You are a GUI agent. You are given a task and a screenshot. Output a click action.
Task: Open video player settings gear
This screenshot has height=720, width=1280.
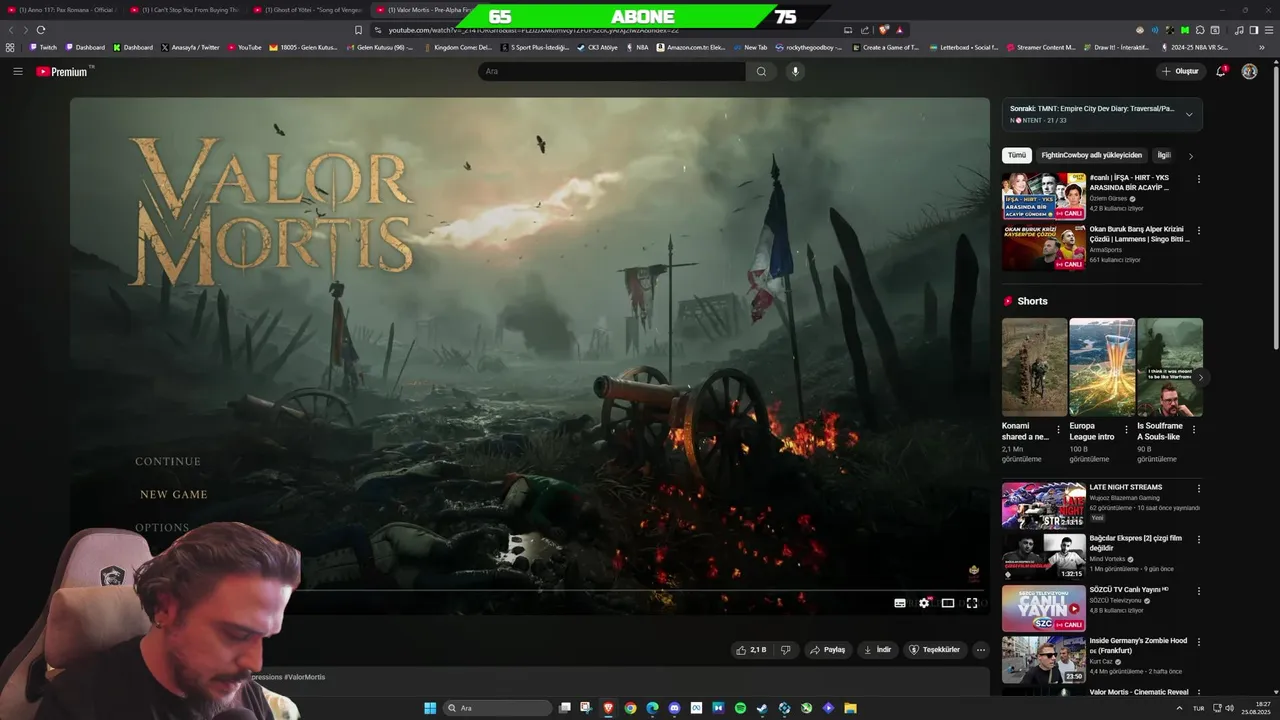pyautogui.click(x=924, y=603)
